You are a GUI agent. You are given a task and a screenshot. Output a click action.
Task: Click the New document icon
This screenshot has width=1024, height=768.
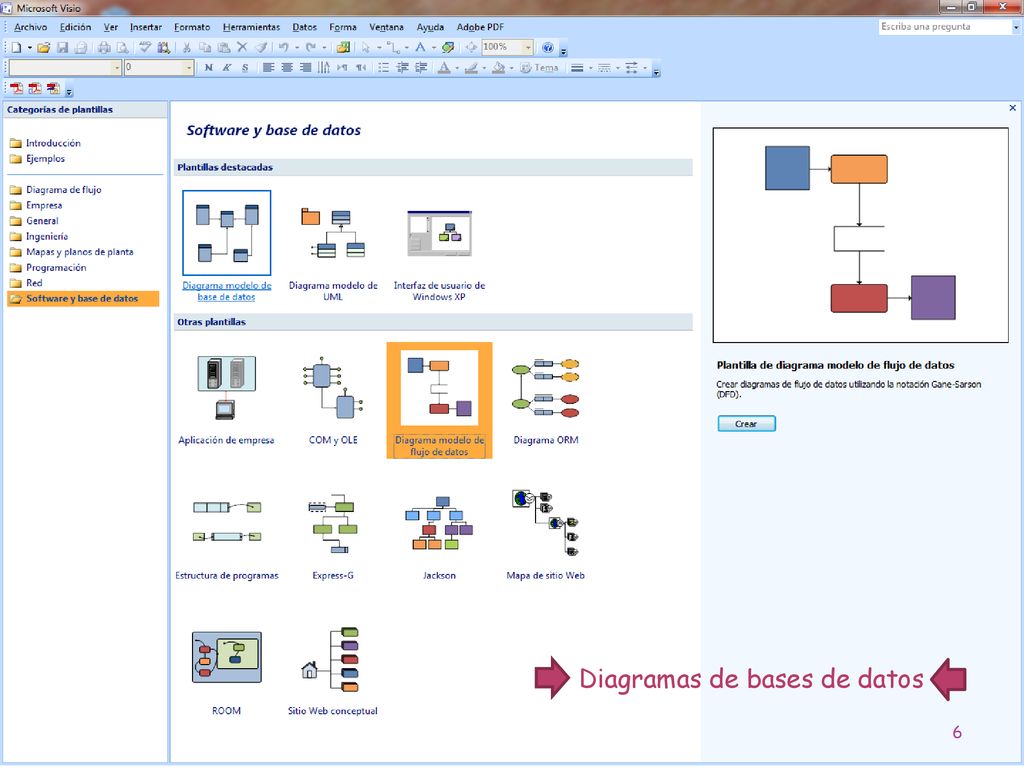[x=16, y=47]
